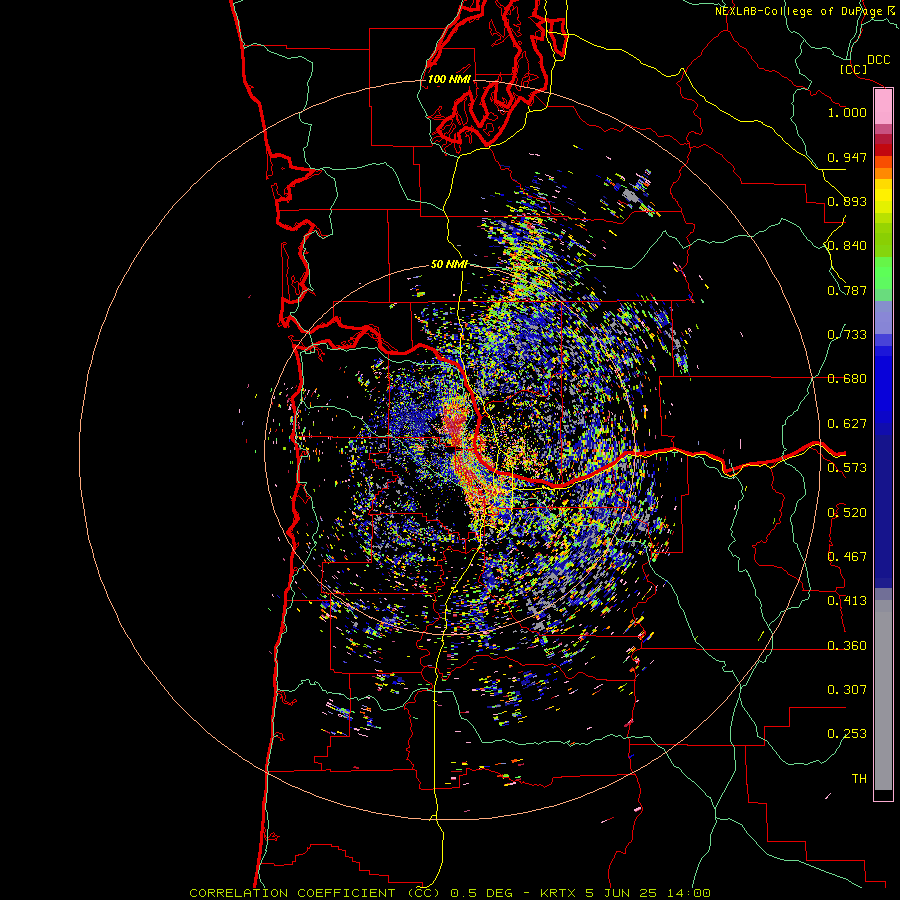Click the 0.893 legend value

(x=847, y=201)
